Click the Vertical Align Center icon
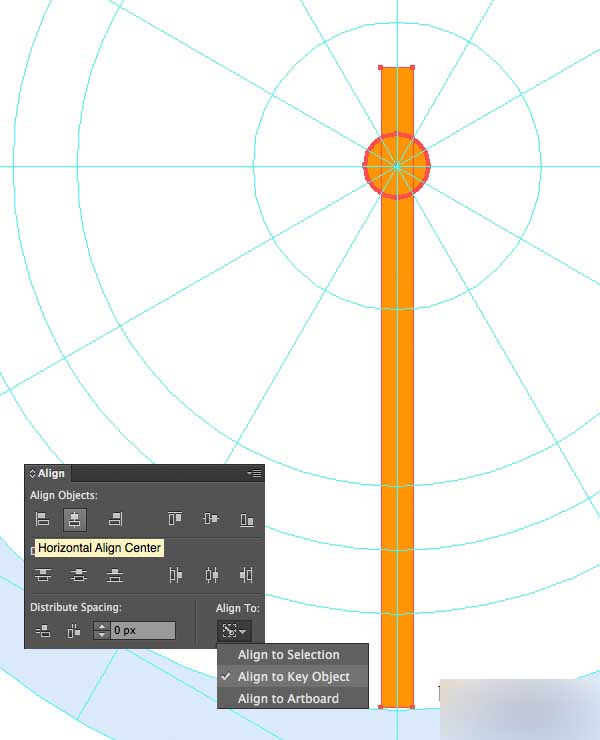The height and width of the screenshot is (740, 600). 211,519
